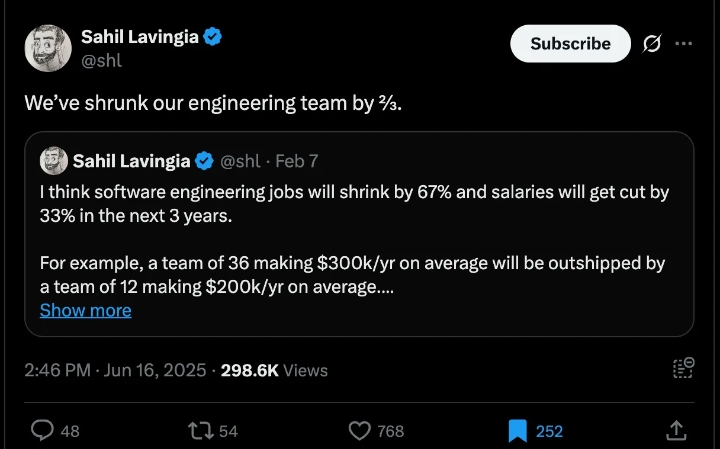Click the small avatar in quoted tweet
The width and height of the screenshot is (720, 449).
(53, 161)
